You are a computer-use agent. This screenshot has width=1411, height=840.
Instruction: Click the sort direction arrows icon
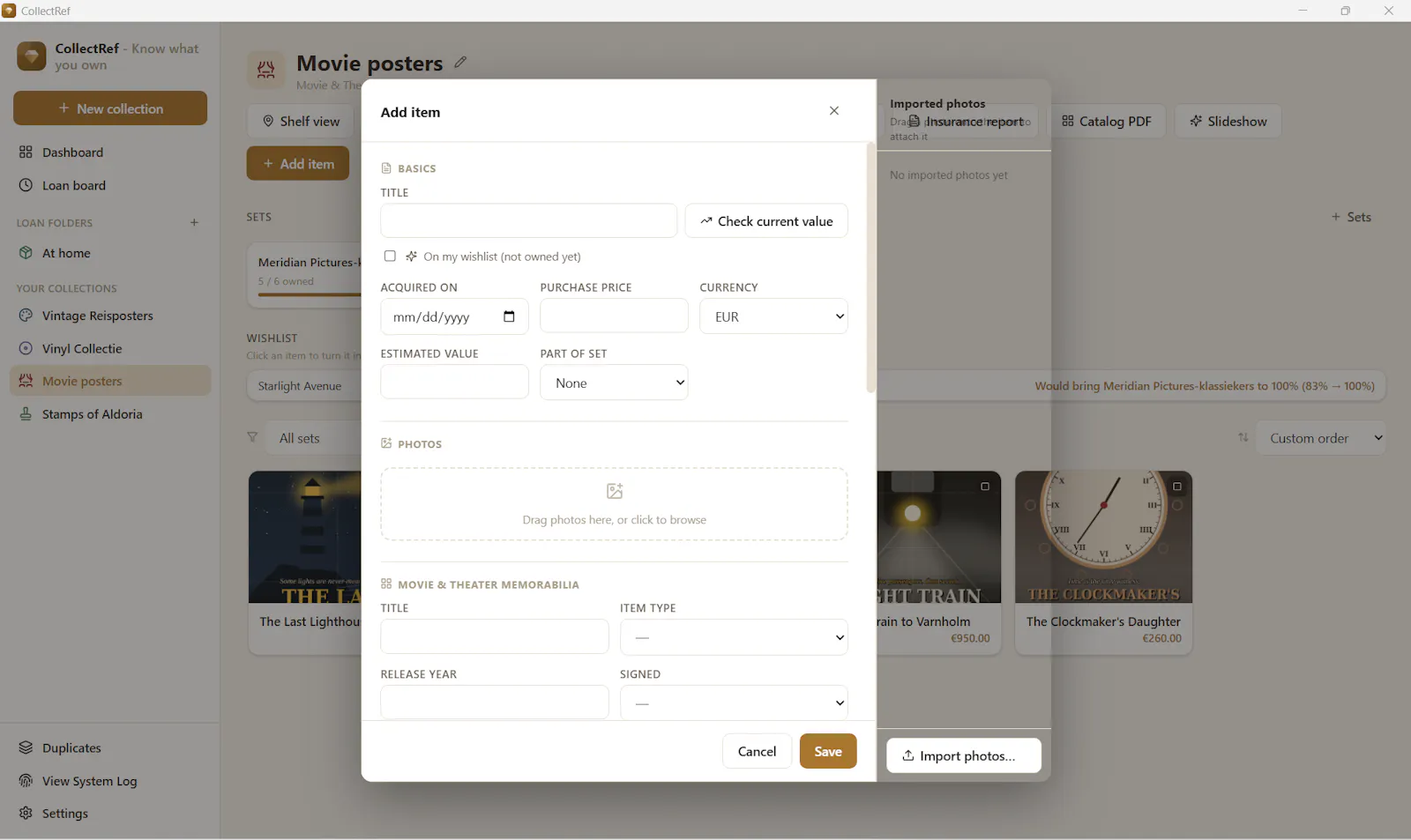(x=1243, y=438)
